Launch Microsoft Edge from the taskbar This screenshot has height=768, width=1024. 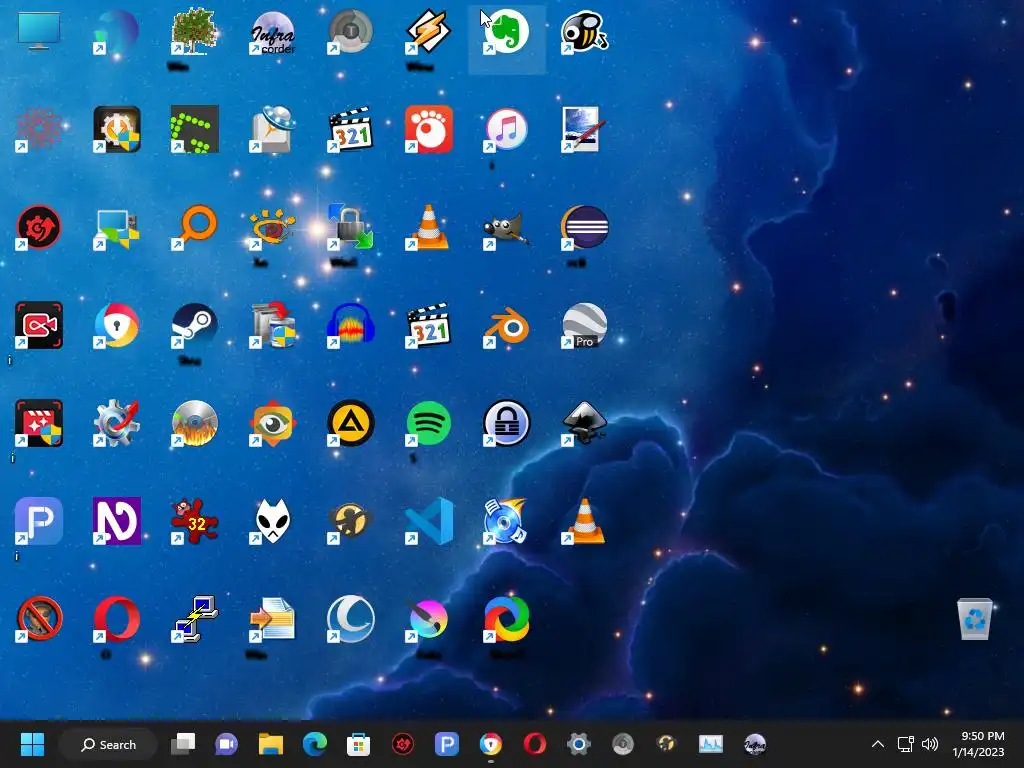(315, 744)
